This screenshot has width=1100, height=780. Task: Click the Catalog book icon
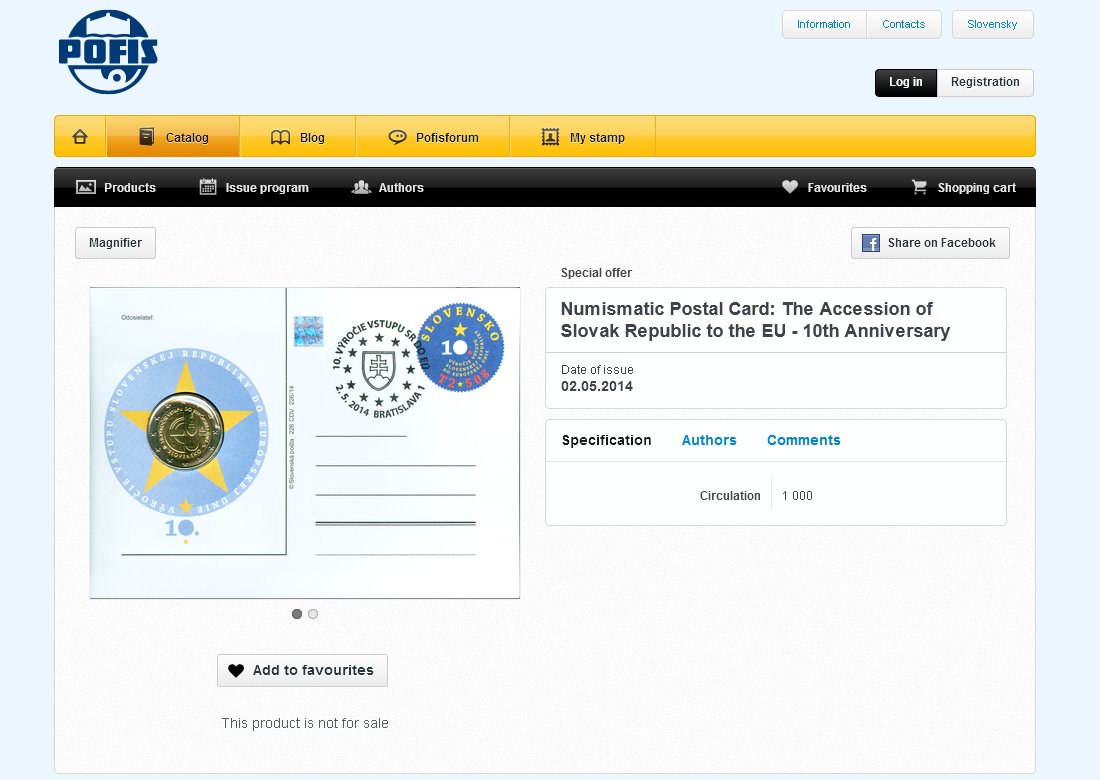147,137
